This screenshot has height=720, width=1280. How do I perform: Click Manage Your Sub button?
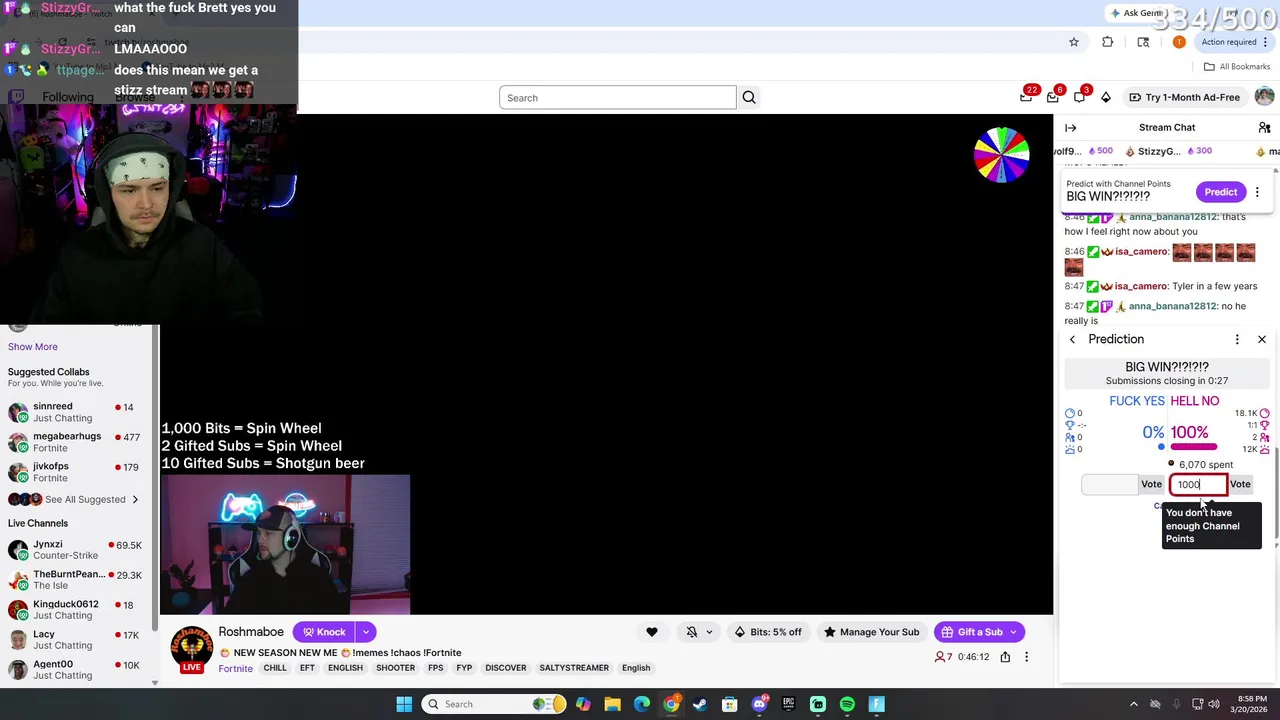point(870,632)
